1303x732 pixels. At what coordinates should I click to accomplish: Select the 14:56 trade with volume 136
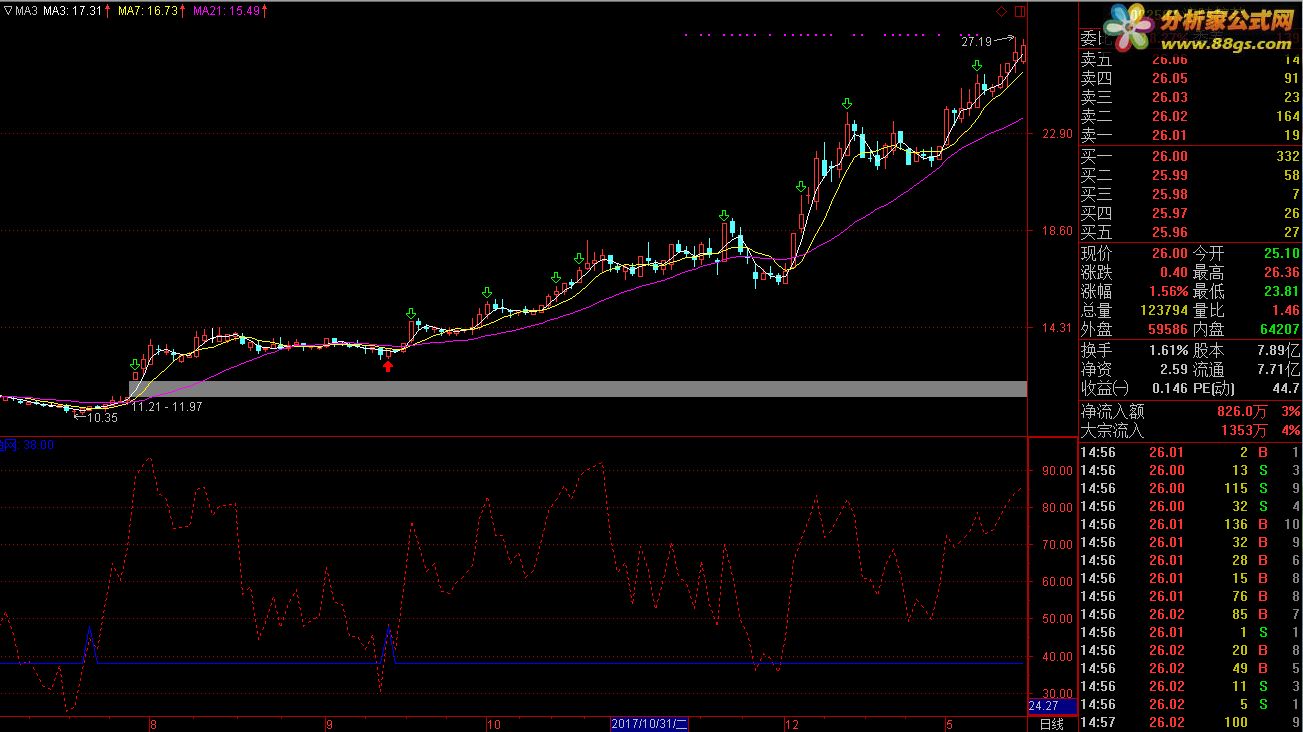pyautogui.click(x=1190, y=525)
